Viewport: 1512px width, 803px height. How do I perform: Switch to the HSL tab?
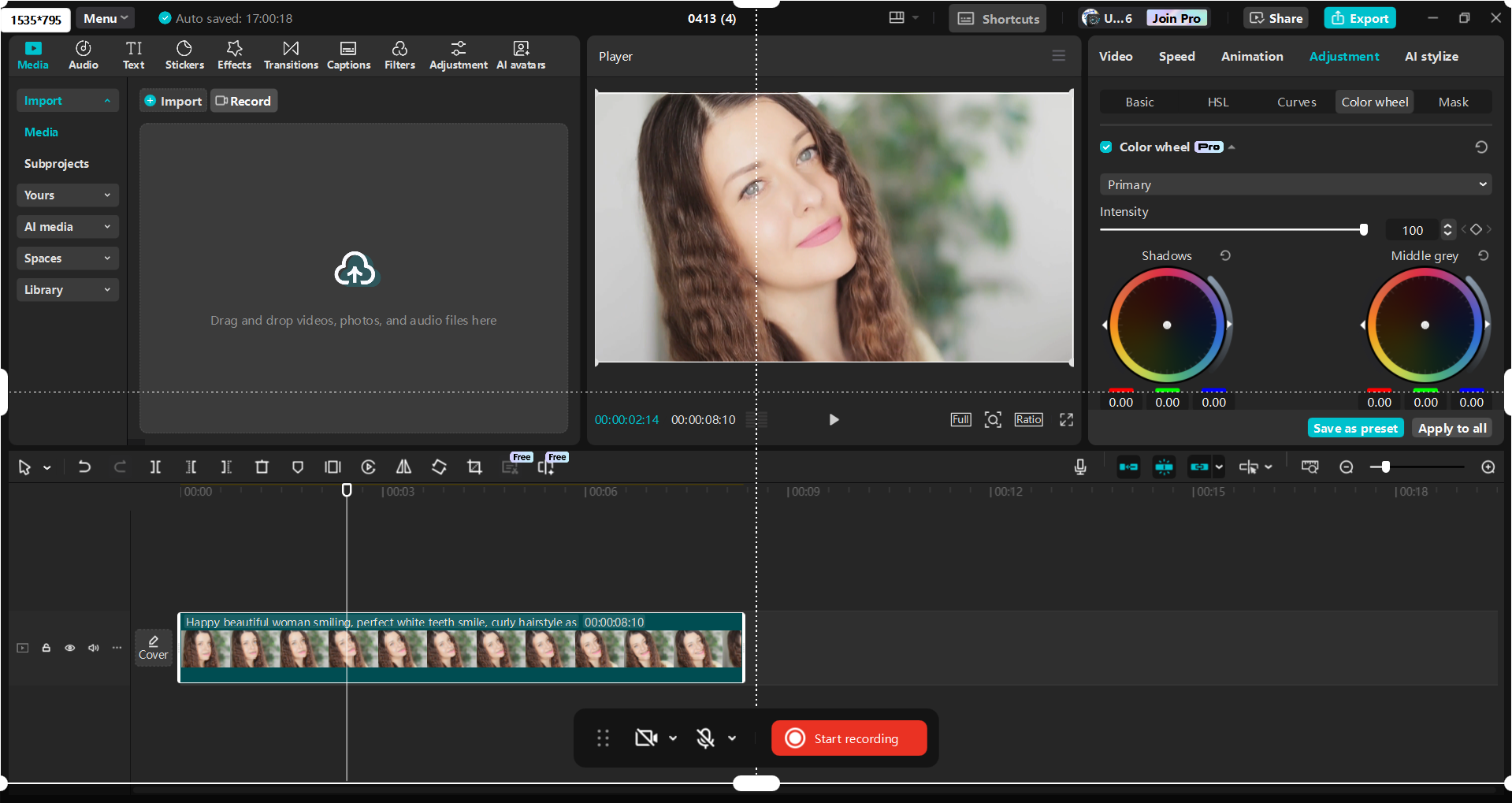pyautogui.click(x=1217, y=102)
